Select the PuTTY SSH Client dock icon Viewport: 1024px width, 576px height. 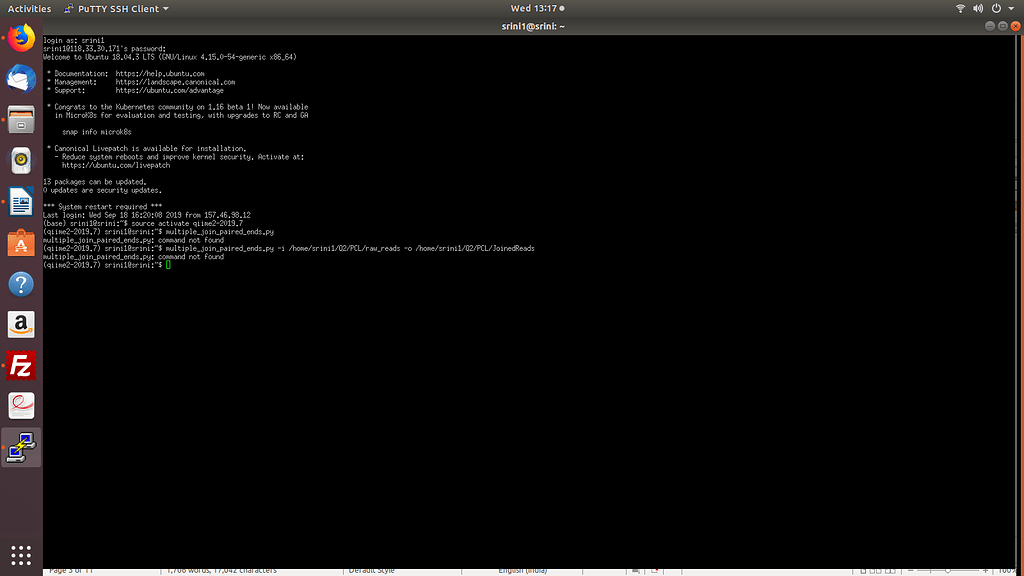click(x=21, y=447)
